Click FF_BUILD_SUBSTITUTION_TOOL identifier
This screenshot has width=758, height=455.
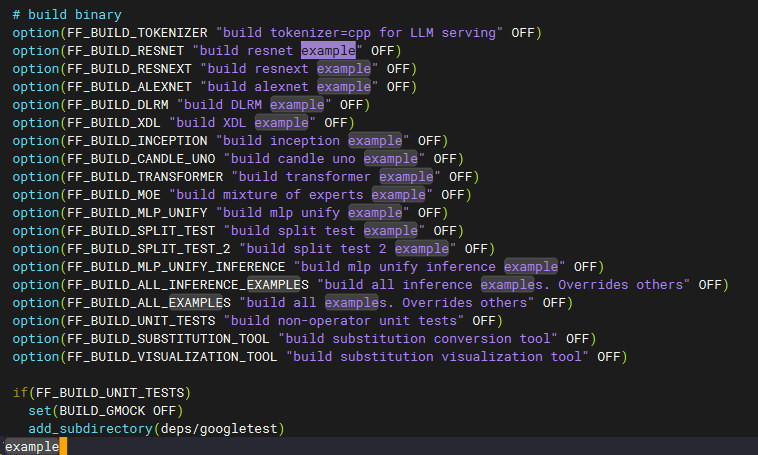168,338
